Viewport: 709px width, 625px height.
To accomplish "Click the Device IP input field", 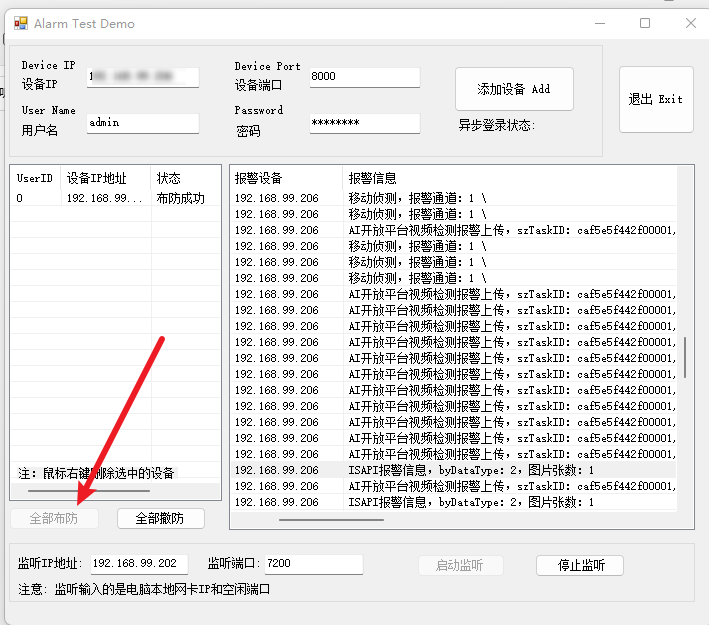I will [143, 77].
